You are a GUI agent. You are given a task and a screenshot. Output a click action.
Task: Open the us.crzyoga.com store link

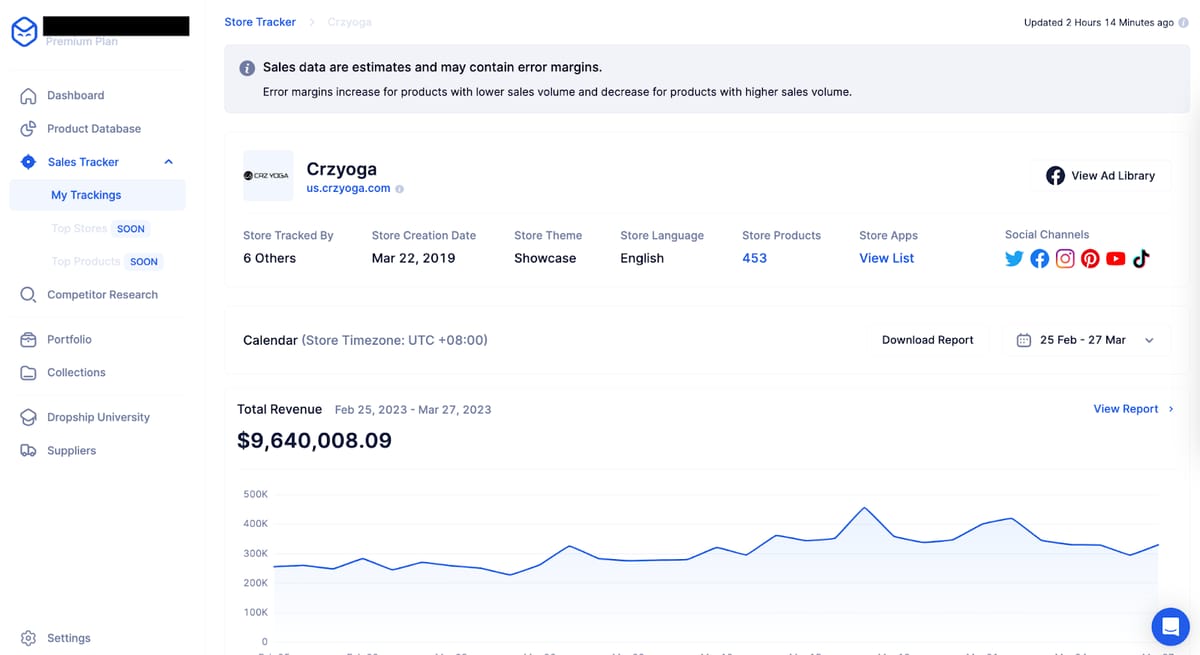[x=348, y=188]
